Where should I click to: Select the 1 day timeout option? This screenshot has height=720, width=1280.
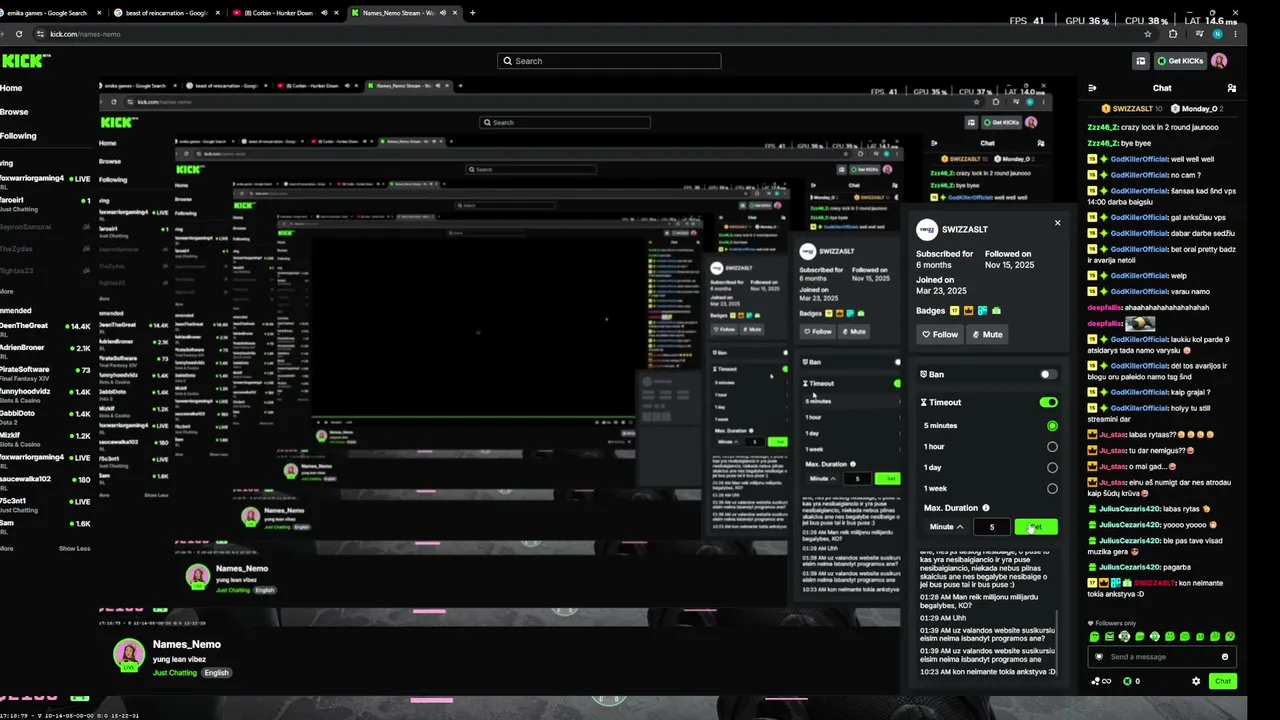(x=1052, y=468)
